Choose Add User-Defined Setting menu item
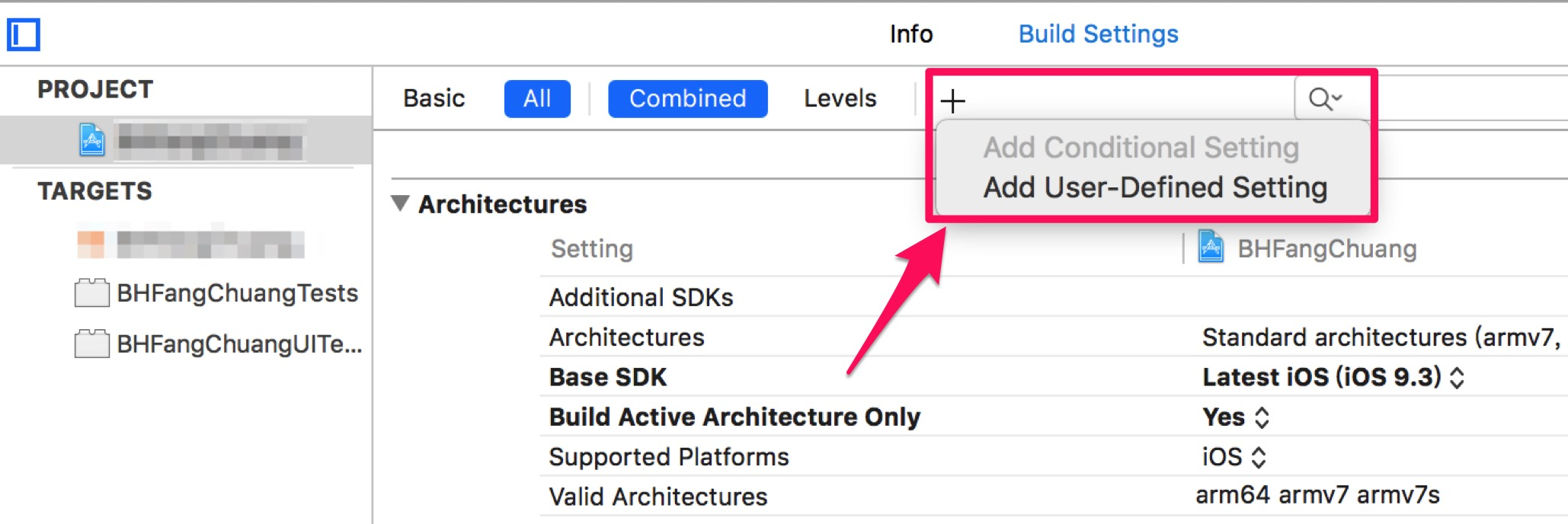 1155,187
